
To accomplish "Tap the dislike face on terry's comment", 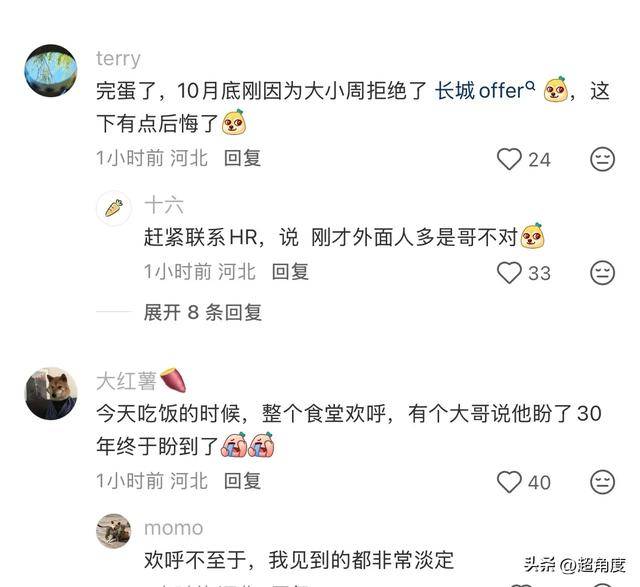I will click(x=602, y=159).
